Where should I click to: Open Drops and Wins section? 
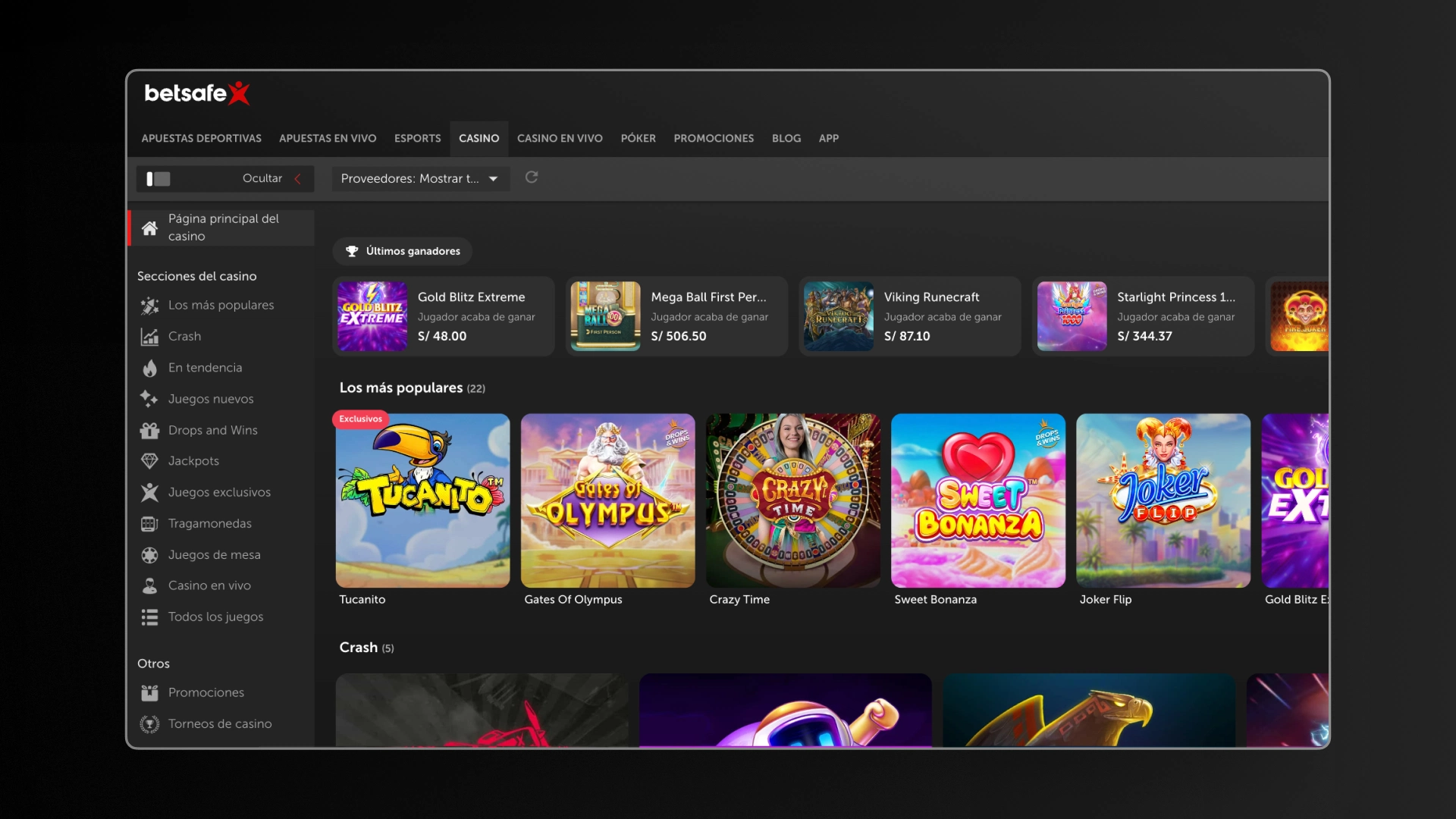coord(212,430)
